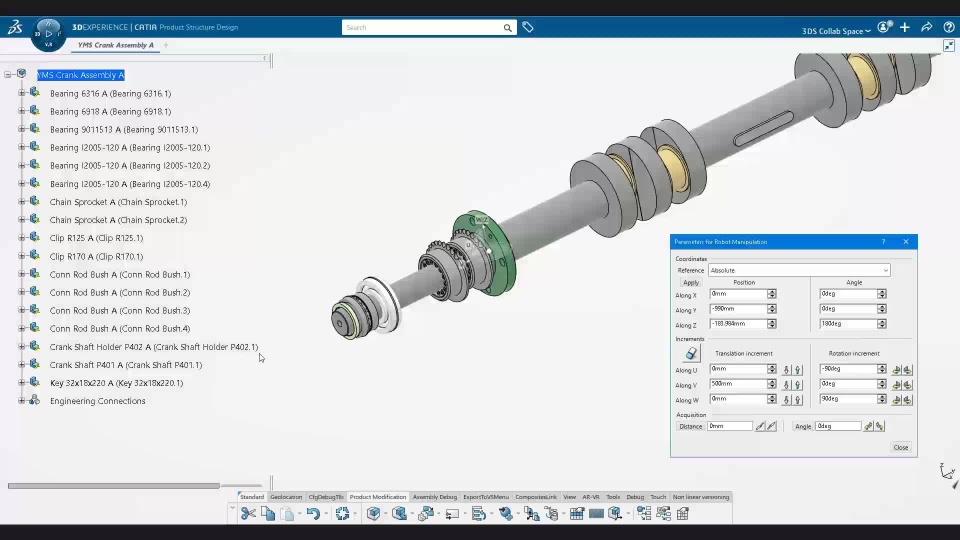Click Along Z angle stepper arrows
The height and width of the screenshot is (540, 960).
[882, 323]
